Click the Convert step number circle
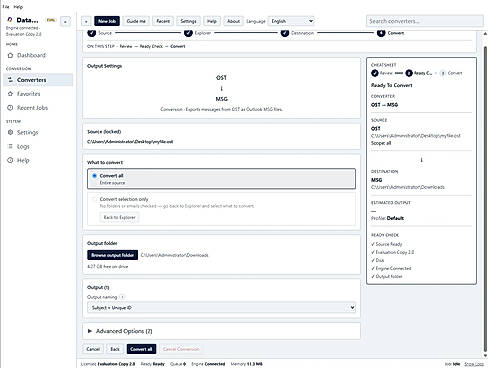Viewport: 488px width, 368px height. point(381,33)
